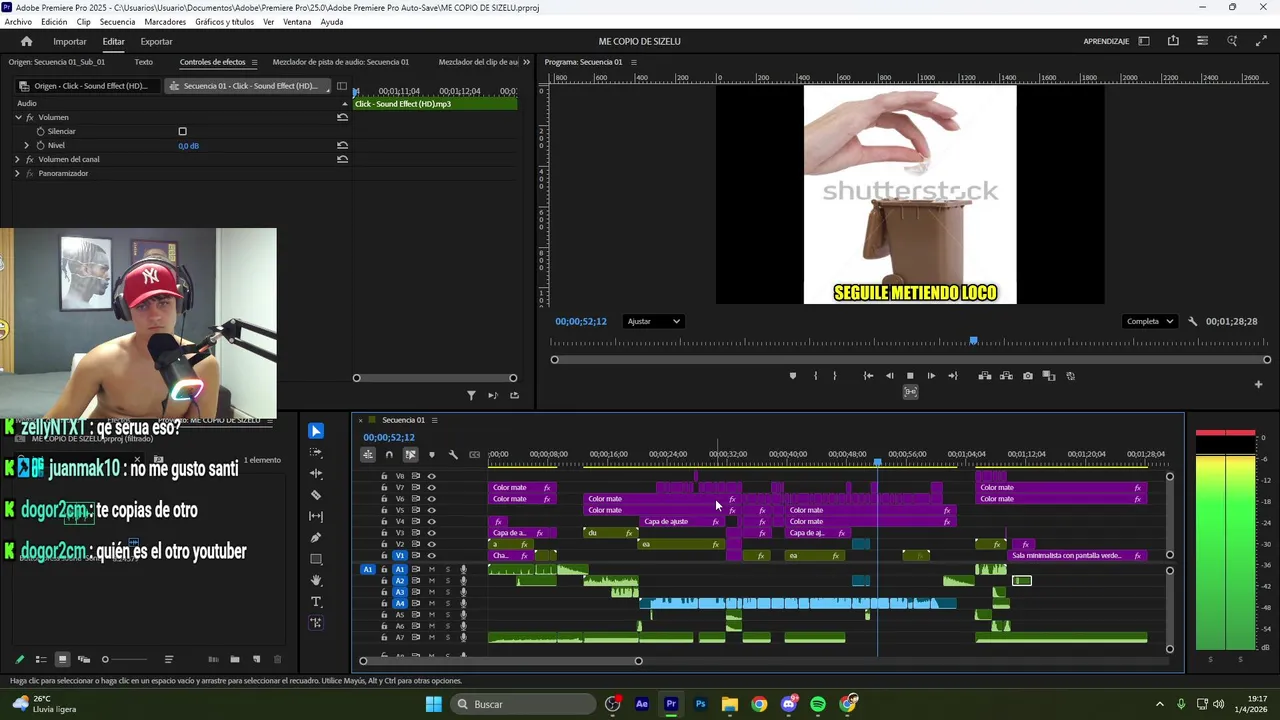Toggle Snap in timeline magnet icon
The width and height of the screenshot is (1280, 720).
pos(389,455)
